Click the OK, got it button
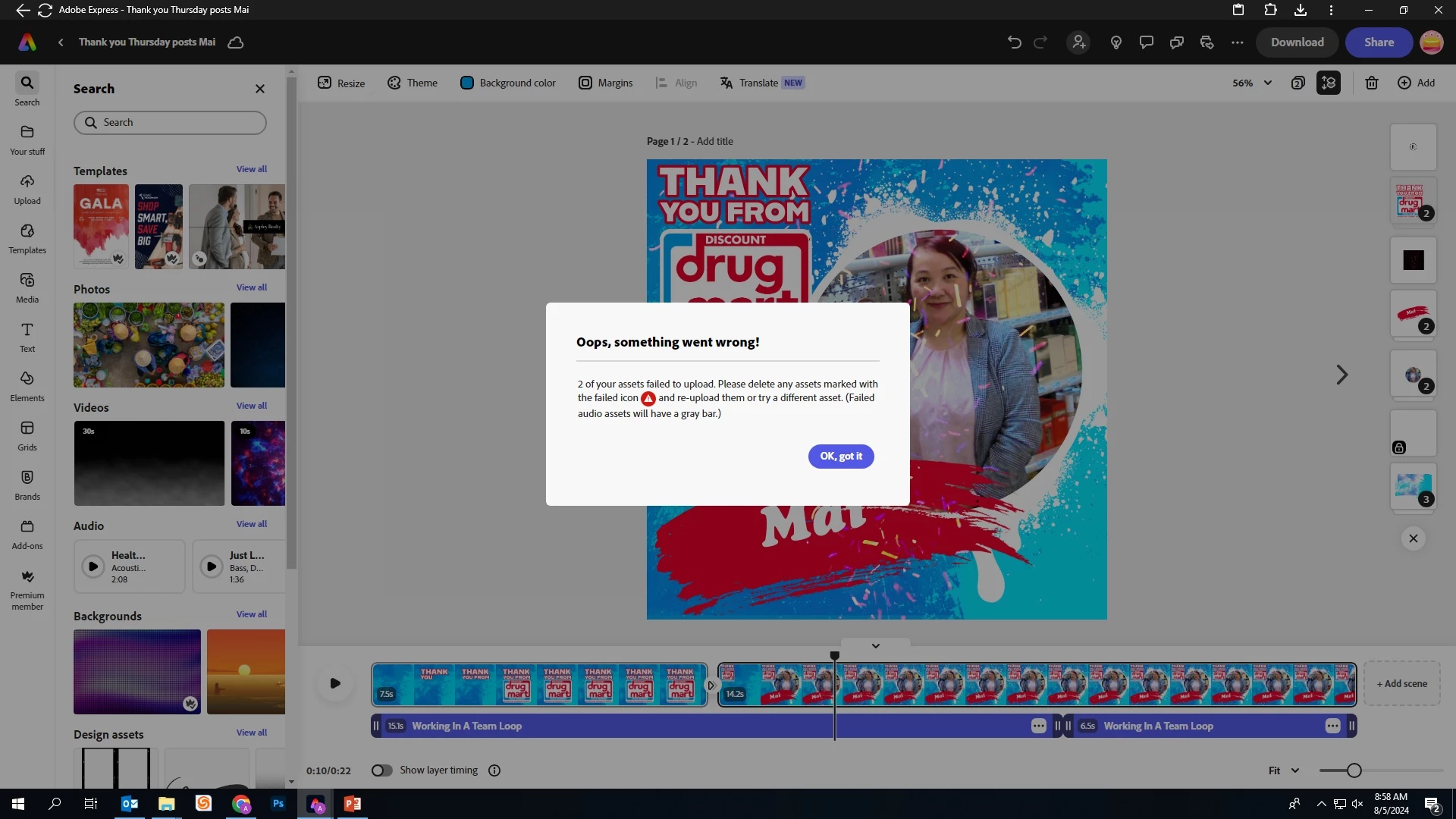The image size is (1456, 819). pyautogui.click(x=840, y=456)
